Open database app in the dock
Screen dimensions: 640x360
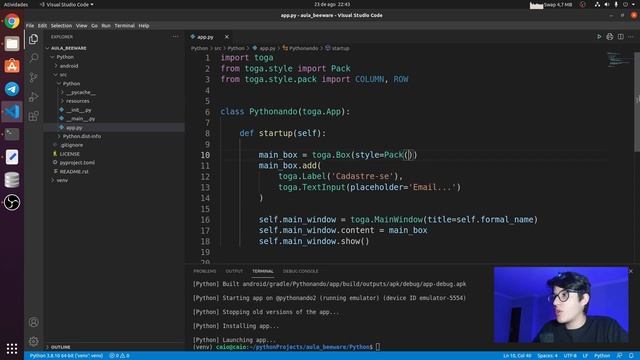click(12, 180)
